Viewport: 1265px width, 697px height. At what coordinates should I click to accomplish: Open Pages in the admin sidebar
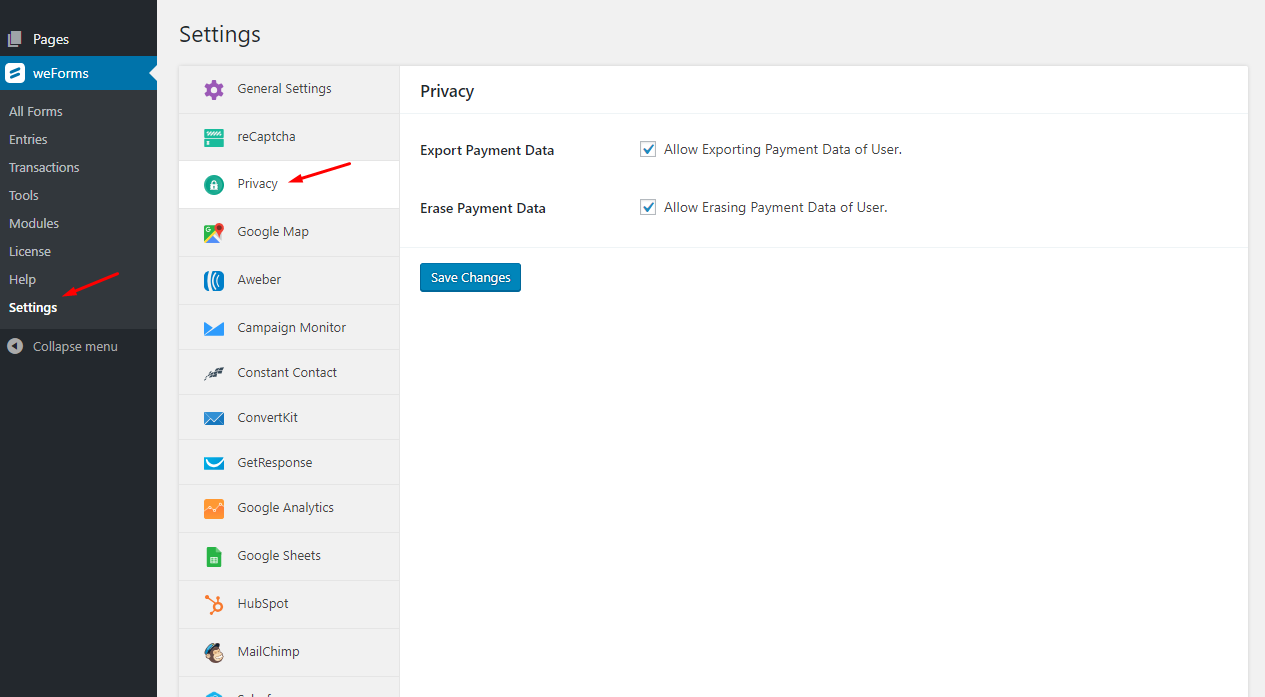[78, 39]
